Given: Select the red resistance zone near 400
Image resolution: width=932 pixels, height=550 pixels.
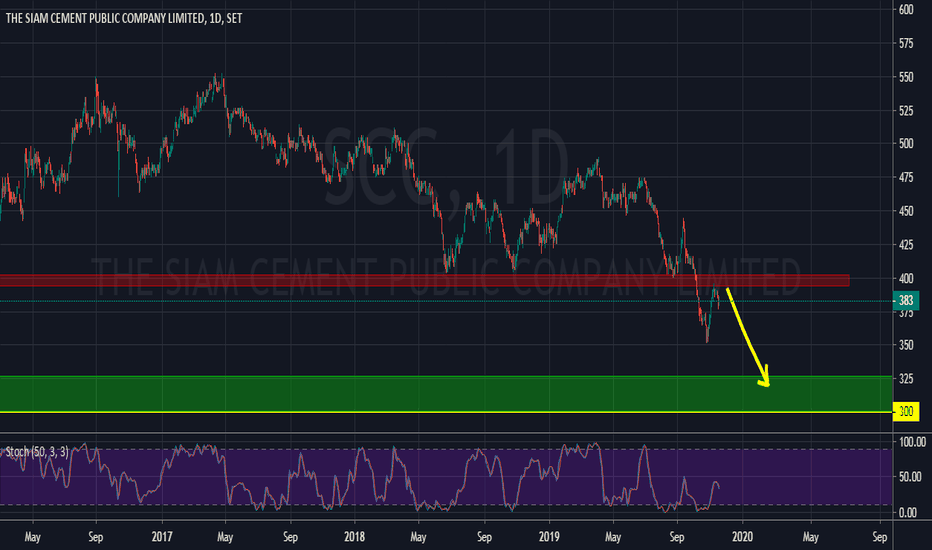Looking at the screenshot, I should [x=424, y=280].
